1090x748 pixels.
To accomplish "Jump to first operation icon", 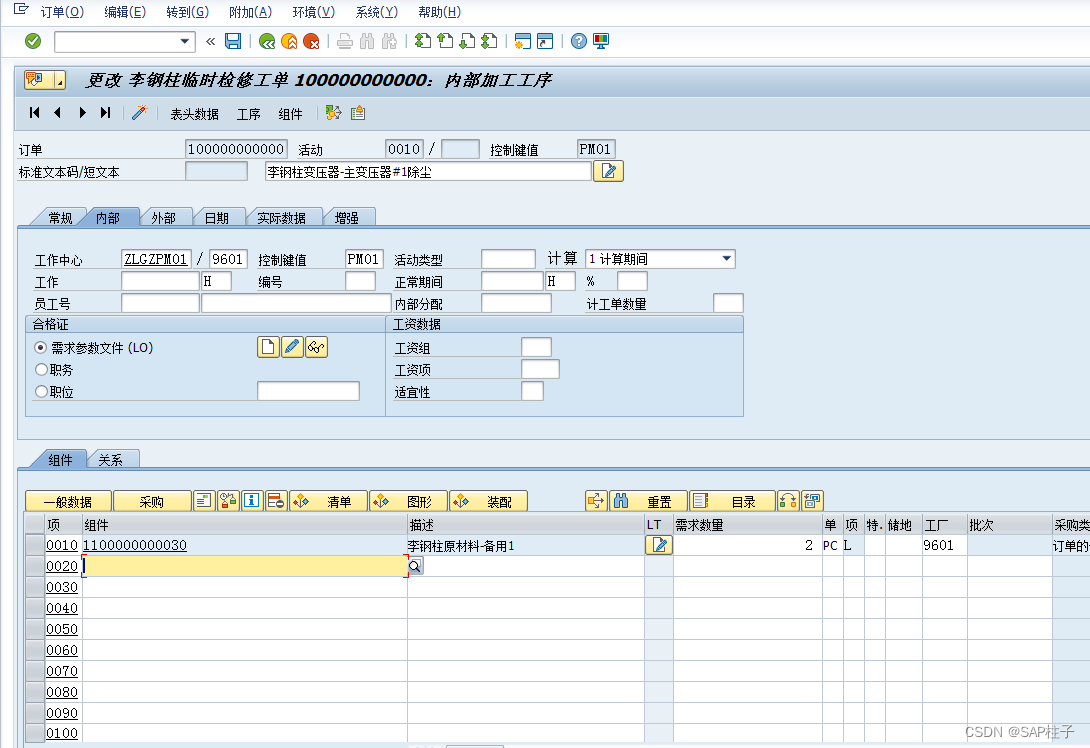I will [35, 113].
